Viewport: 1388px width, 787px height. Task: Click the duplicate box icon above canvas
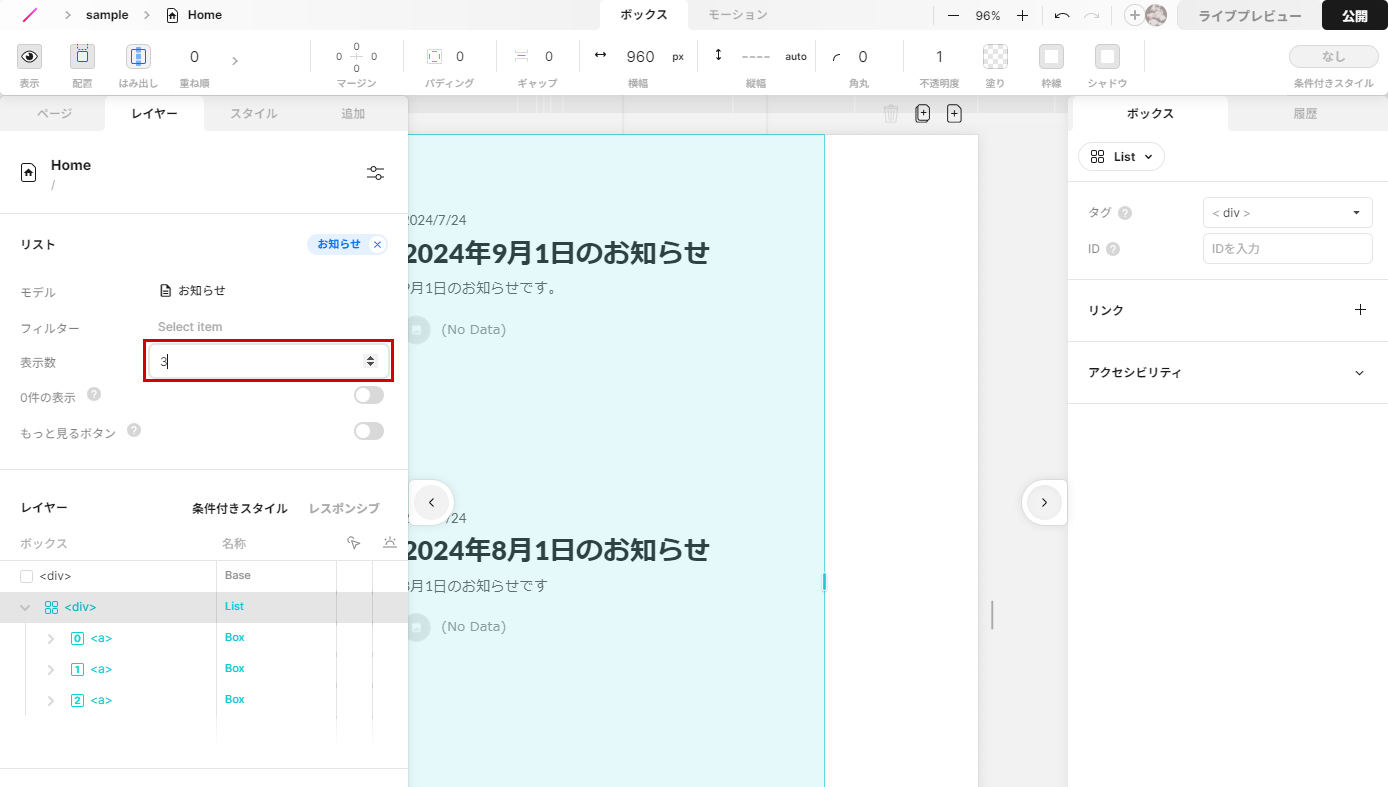[922, 114]
